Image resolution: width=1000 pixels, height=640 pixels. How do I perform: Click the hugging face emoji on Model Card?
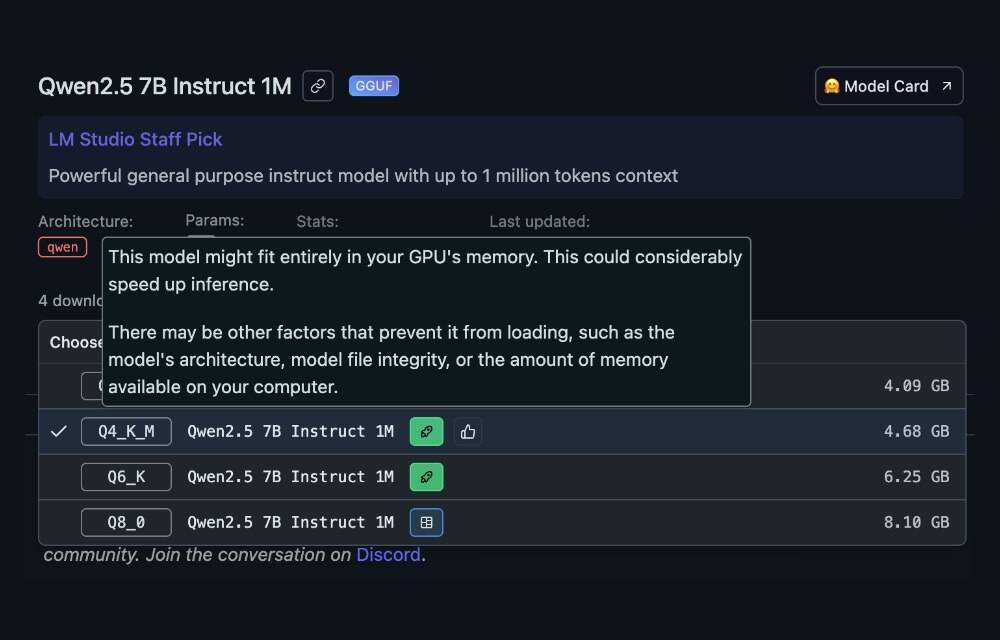click(831, 86)
